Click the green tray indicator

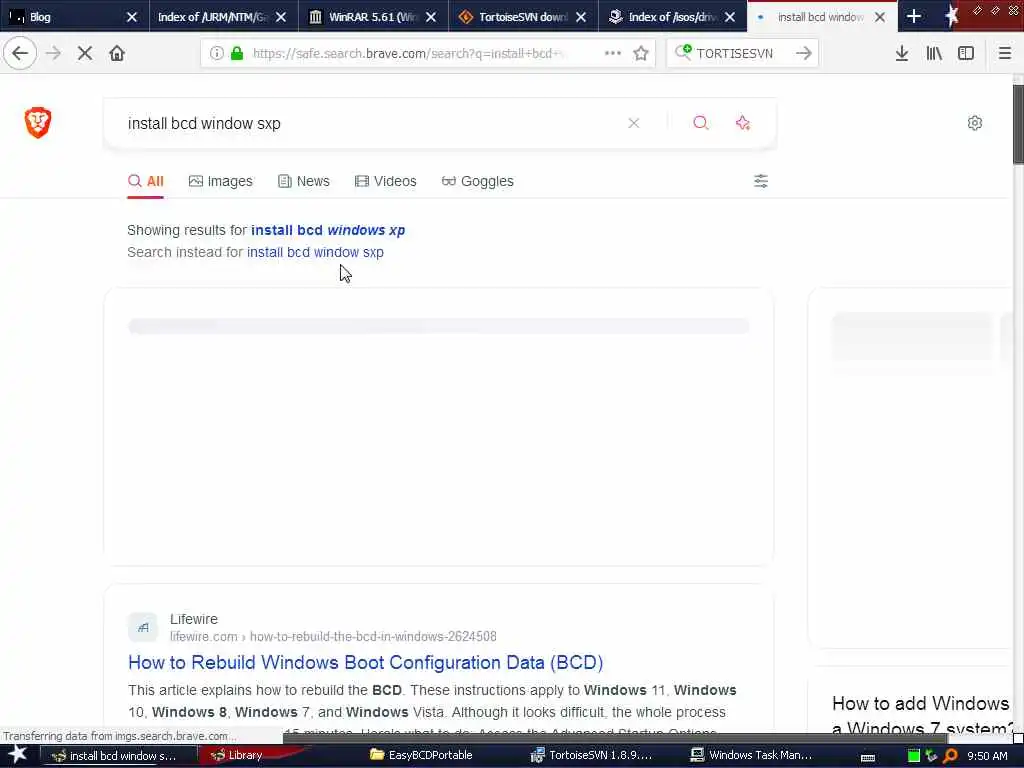coord(914,756)
